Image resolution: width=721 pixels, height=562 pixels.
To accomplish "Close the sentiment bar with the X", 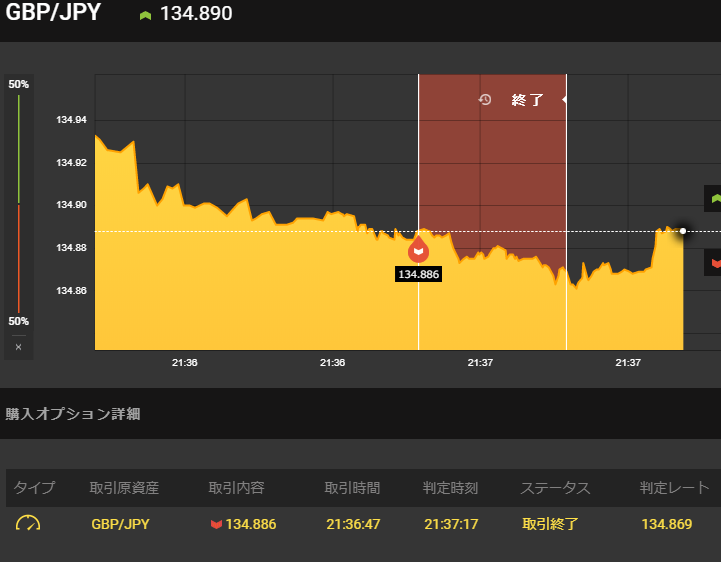I will [18, 347].
